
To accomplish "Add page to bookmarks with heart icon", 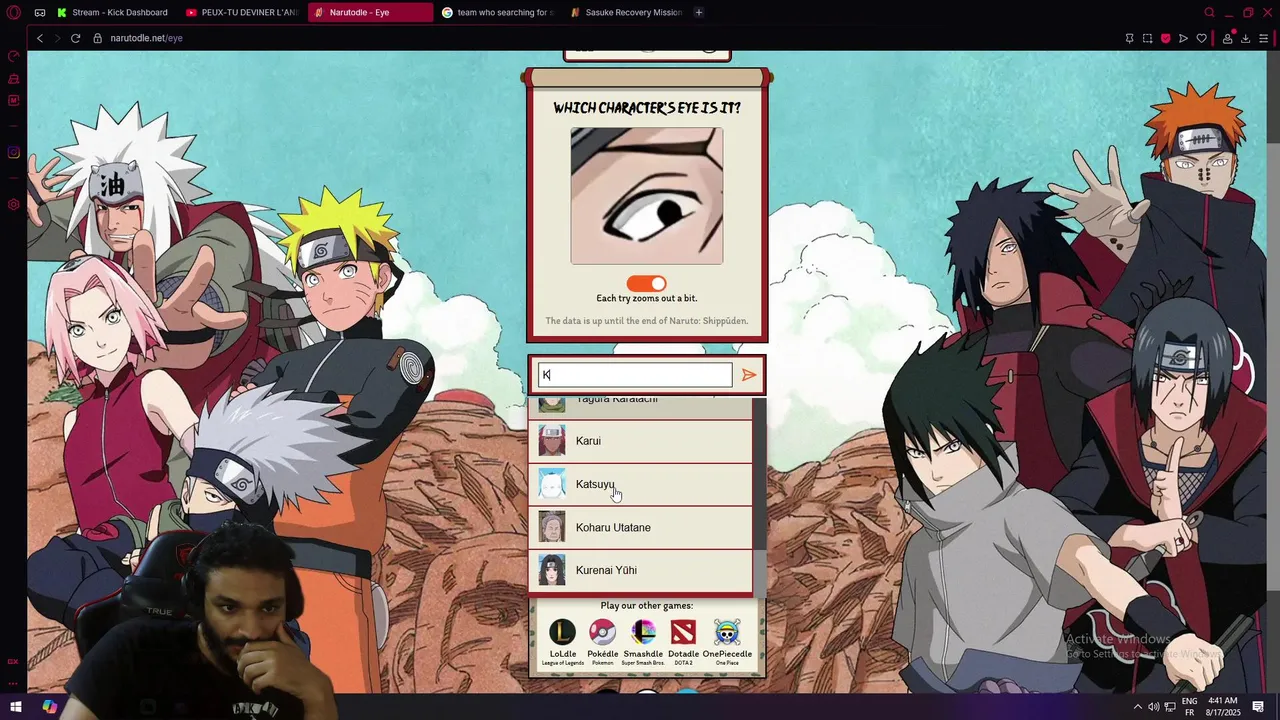I will (1201, 38).
